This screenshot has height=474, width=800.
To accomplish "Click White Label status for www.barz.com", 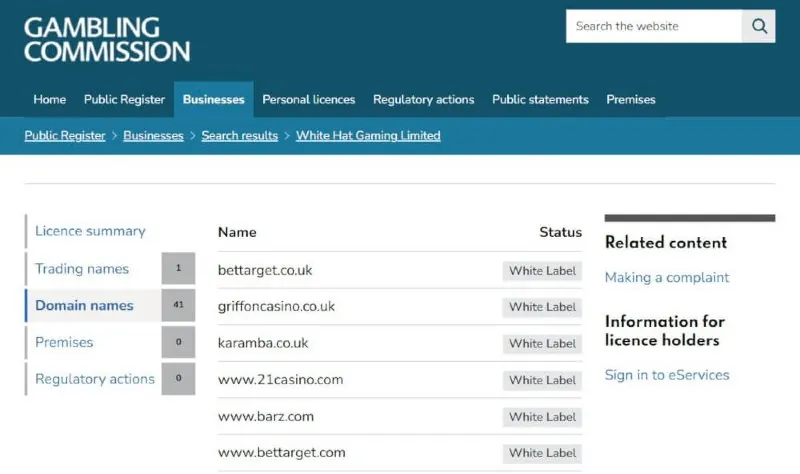I will click(542, 417).
